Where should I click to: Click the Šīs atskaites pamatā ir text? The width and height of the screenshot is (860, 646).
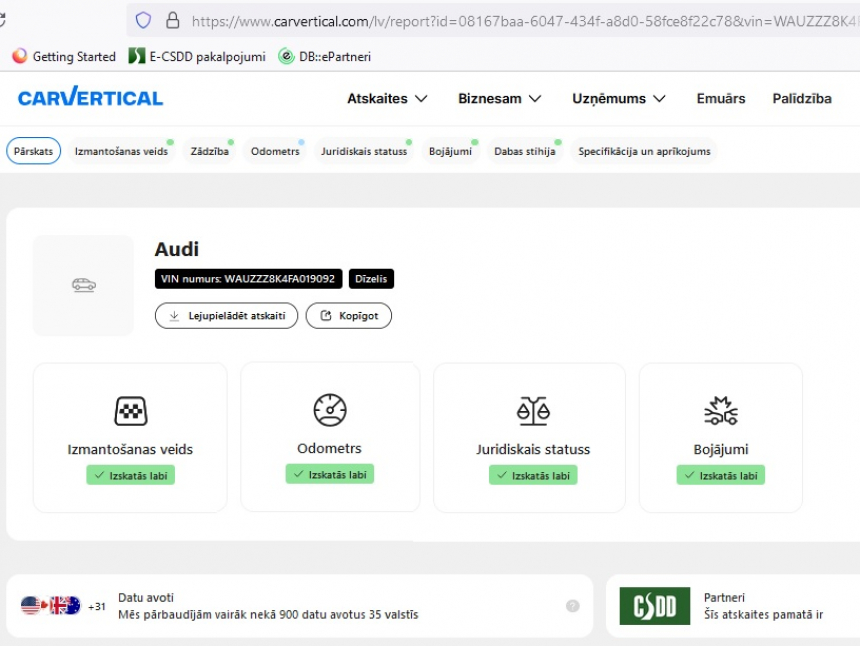tap(763, 615)
